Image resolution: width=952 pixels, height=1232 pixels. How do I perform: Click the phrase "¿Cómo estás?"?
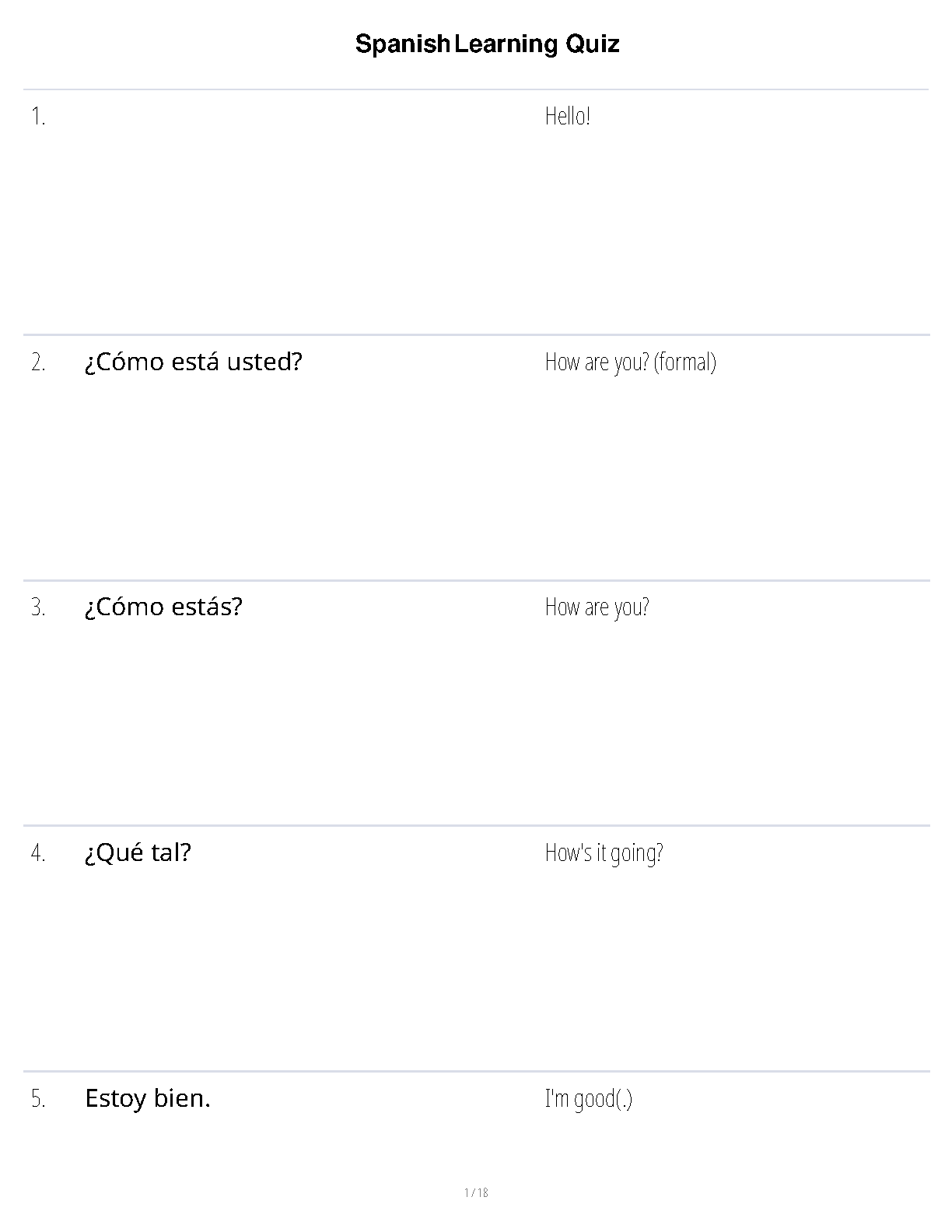(x=163, y=607)
